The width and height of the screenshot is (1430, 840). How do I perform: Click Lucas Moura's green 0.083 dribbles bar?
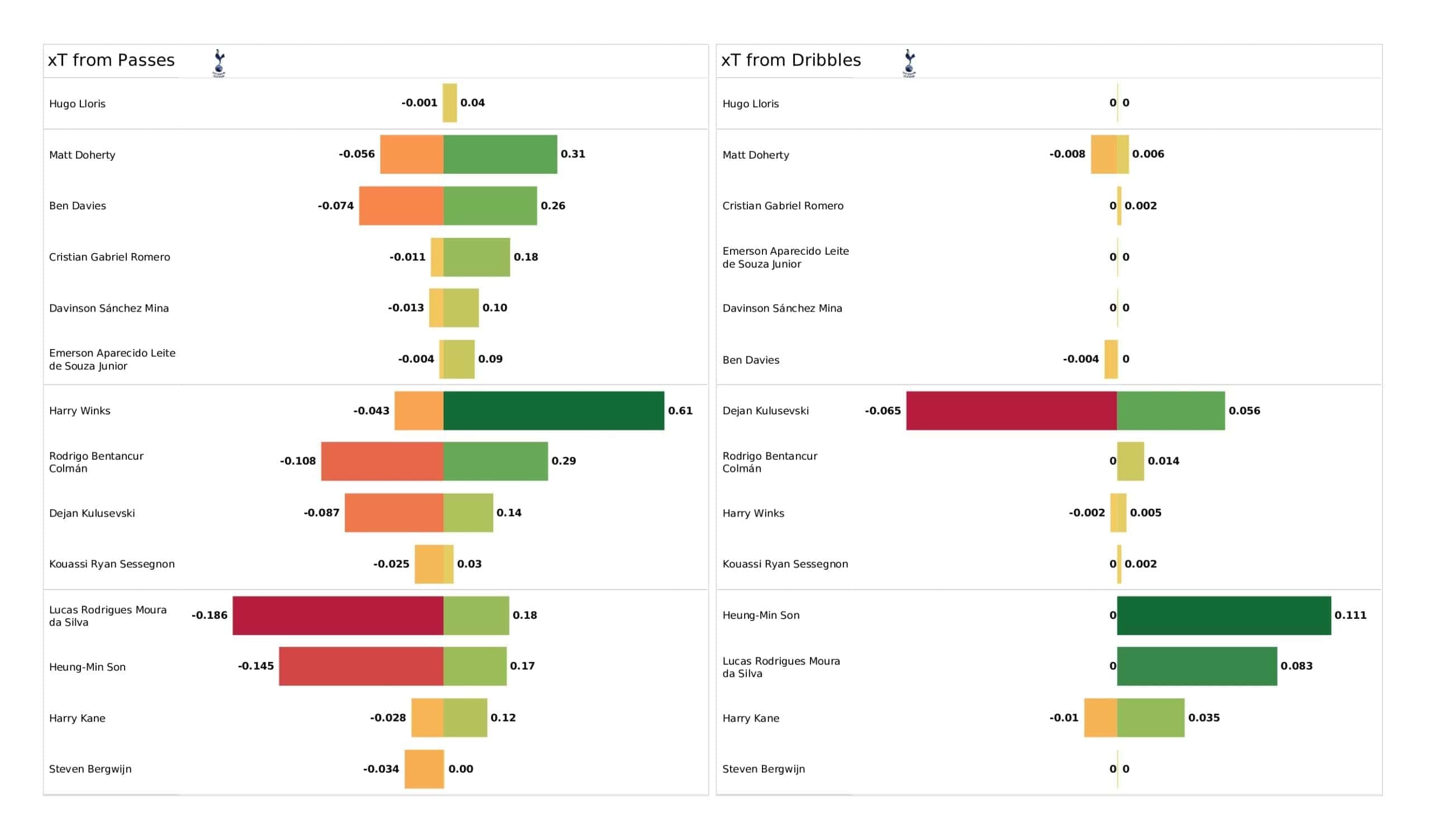[x=1197, y=666]
